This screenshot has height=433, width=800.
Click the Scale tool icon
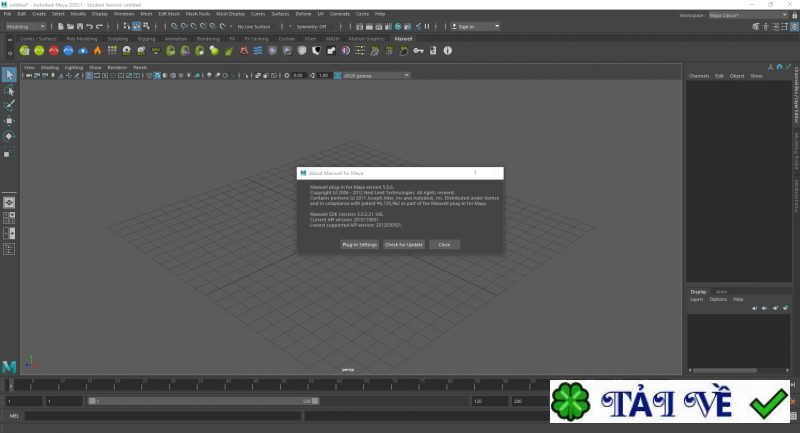click(x=9, y=152)
